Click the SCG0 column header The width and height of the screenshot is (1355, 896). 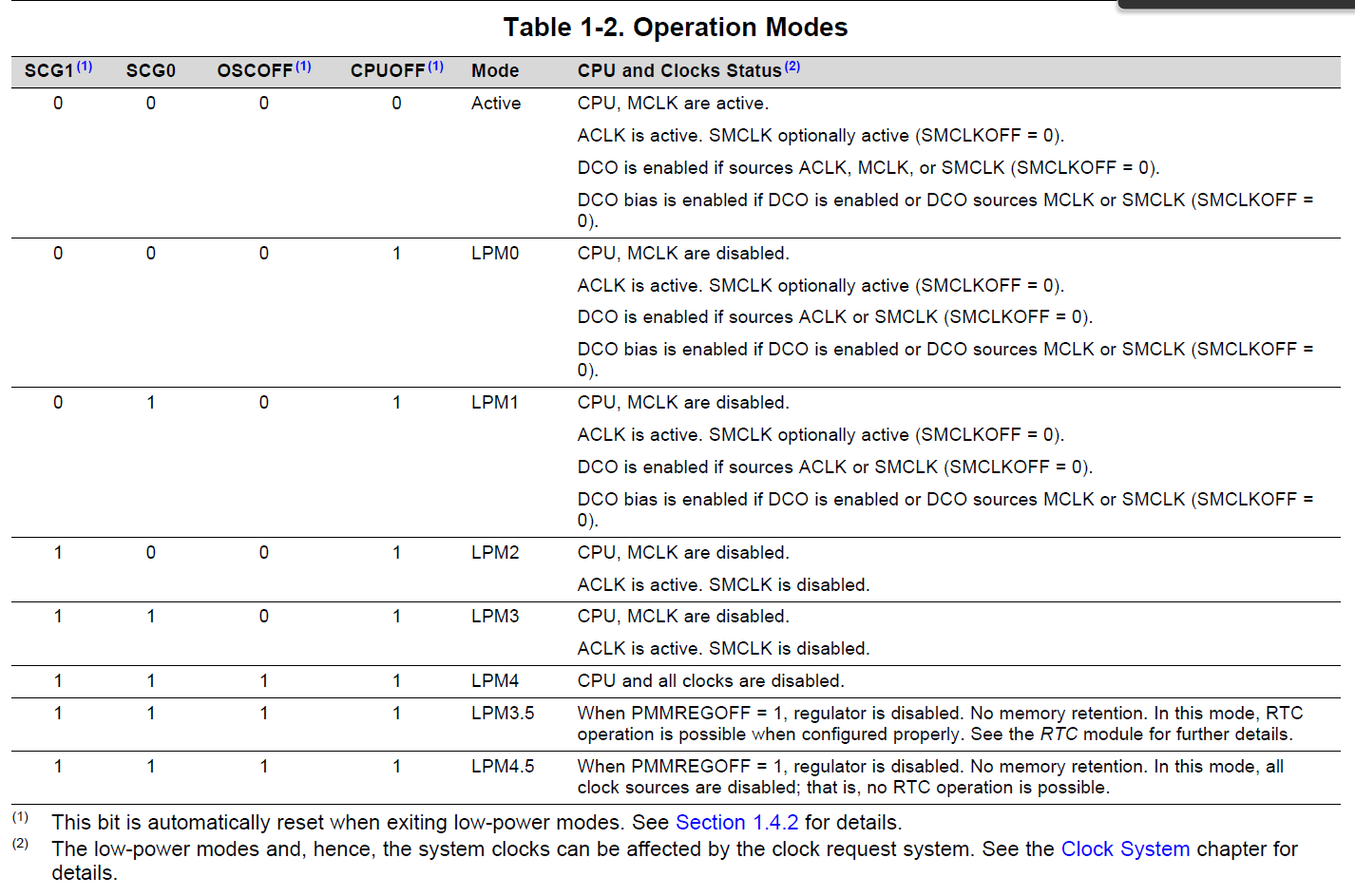pos(151,71)
